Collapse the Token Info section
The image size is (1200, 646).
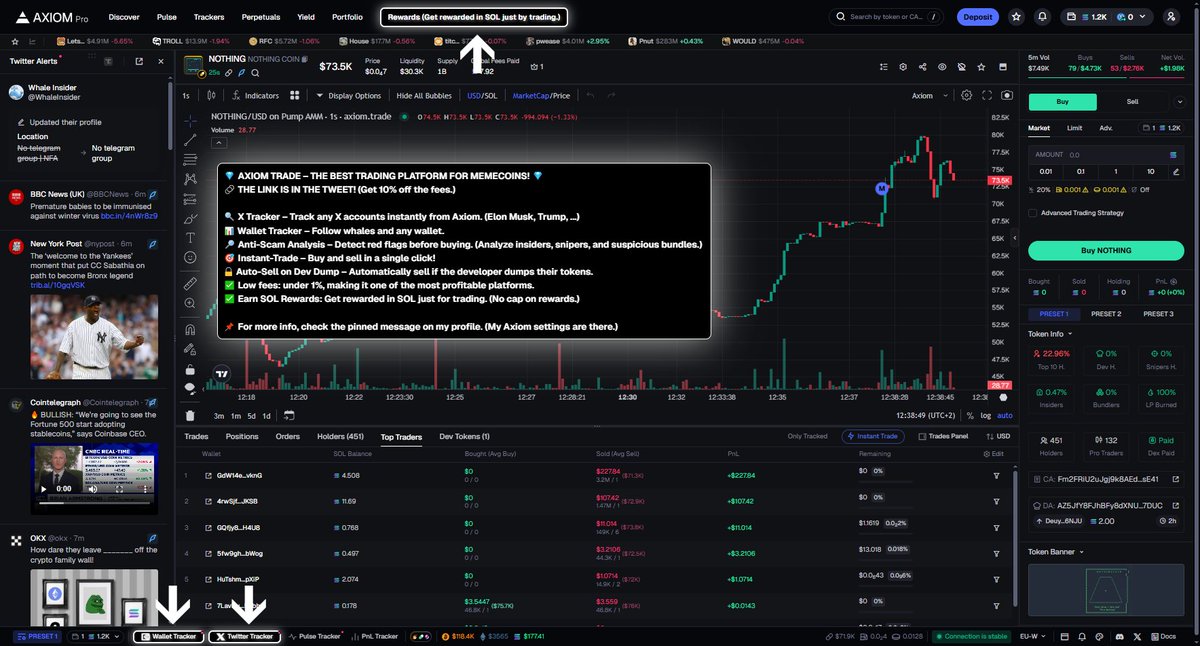(1050, 334)
